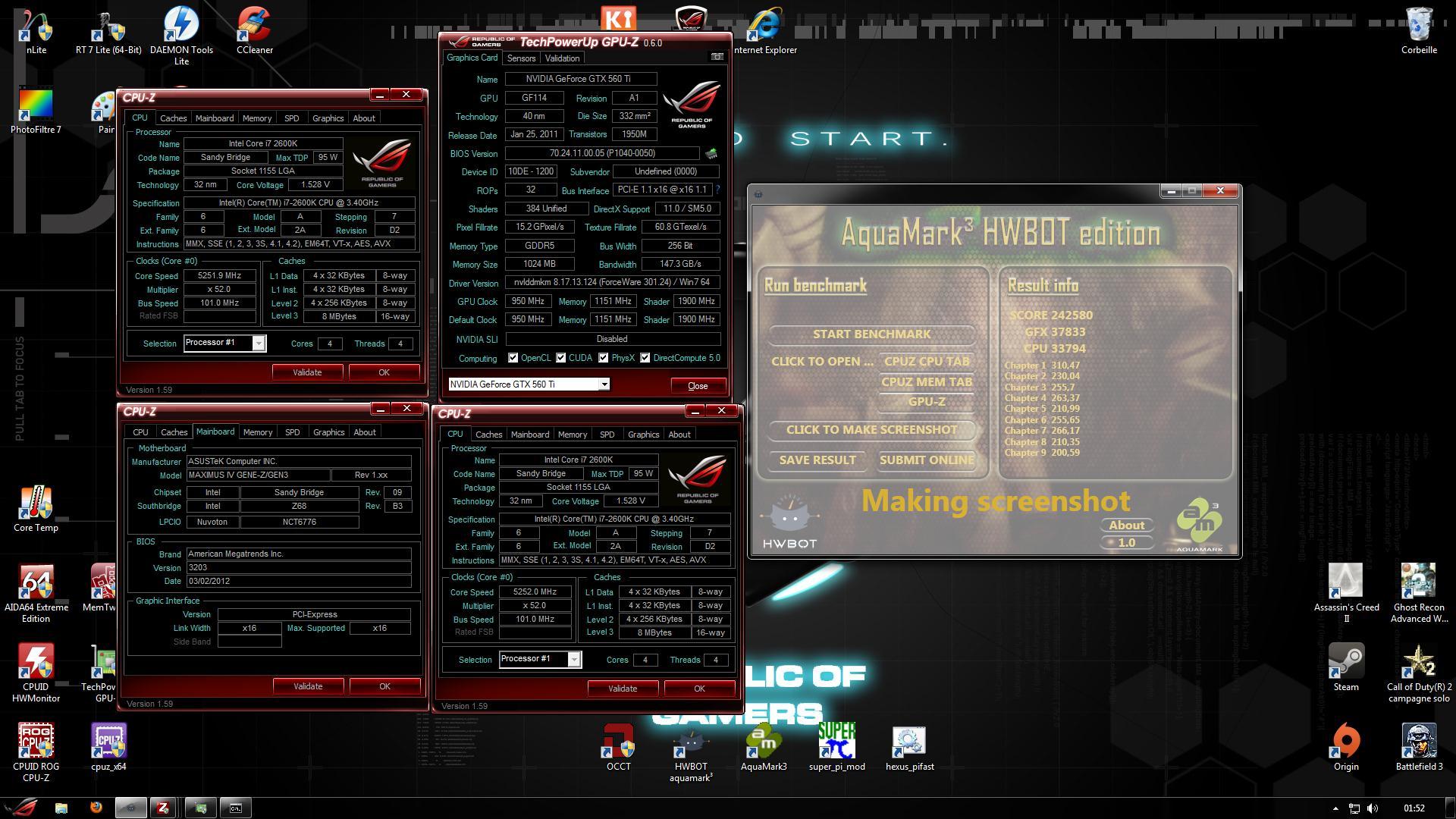Click Validate in lower-right CPU-Z window

(623, 689)
